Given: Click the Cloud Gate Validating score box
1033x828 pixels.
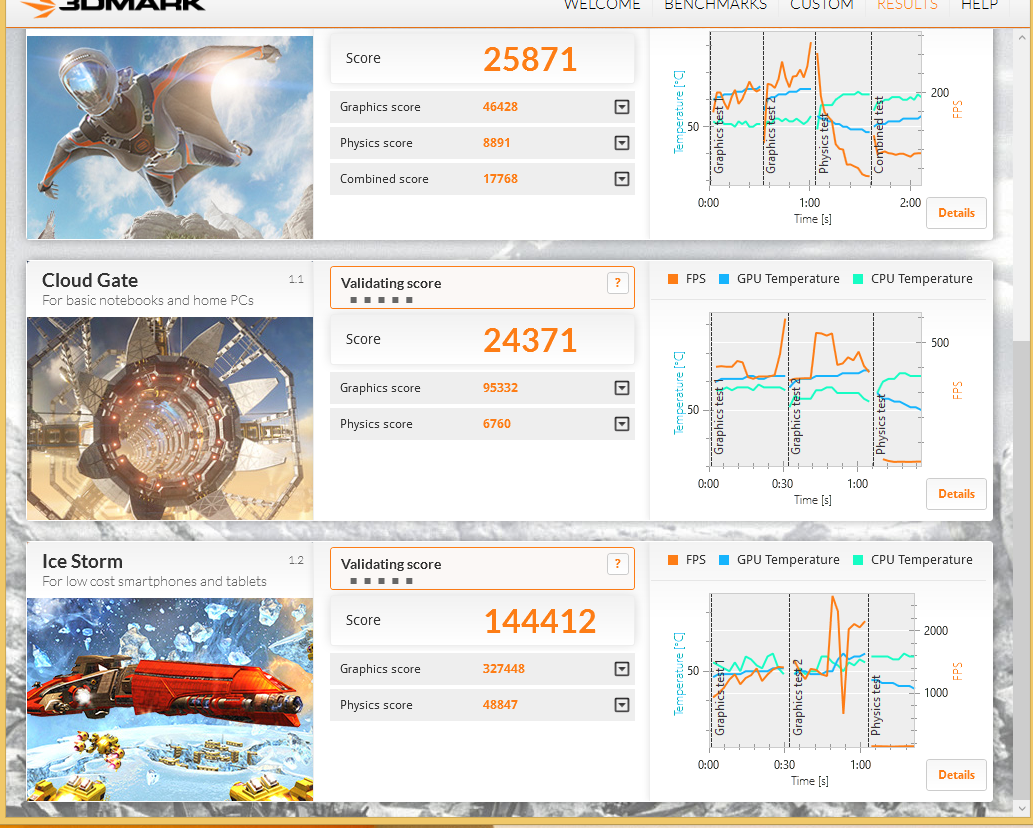Looking at the screenshot, I should coord(482,288).
